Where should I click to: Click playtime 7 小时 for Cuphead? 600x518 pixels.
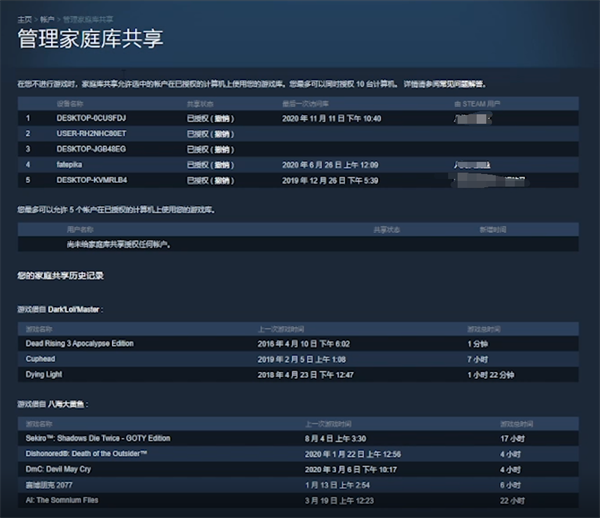pos(478,360)
